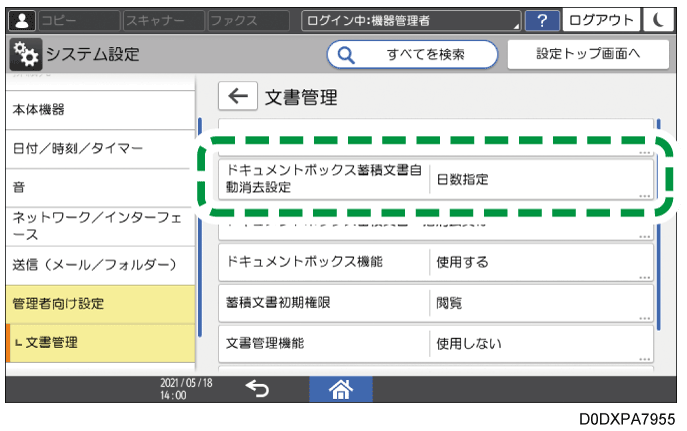Tap the 日数指定 value

[x=462, y=180]
